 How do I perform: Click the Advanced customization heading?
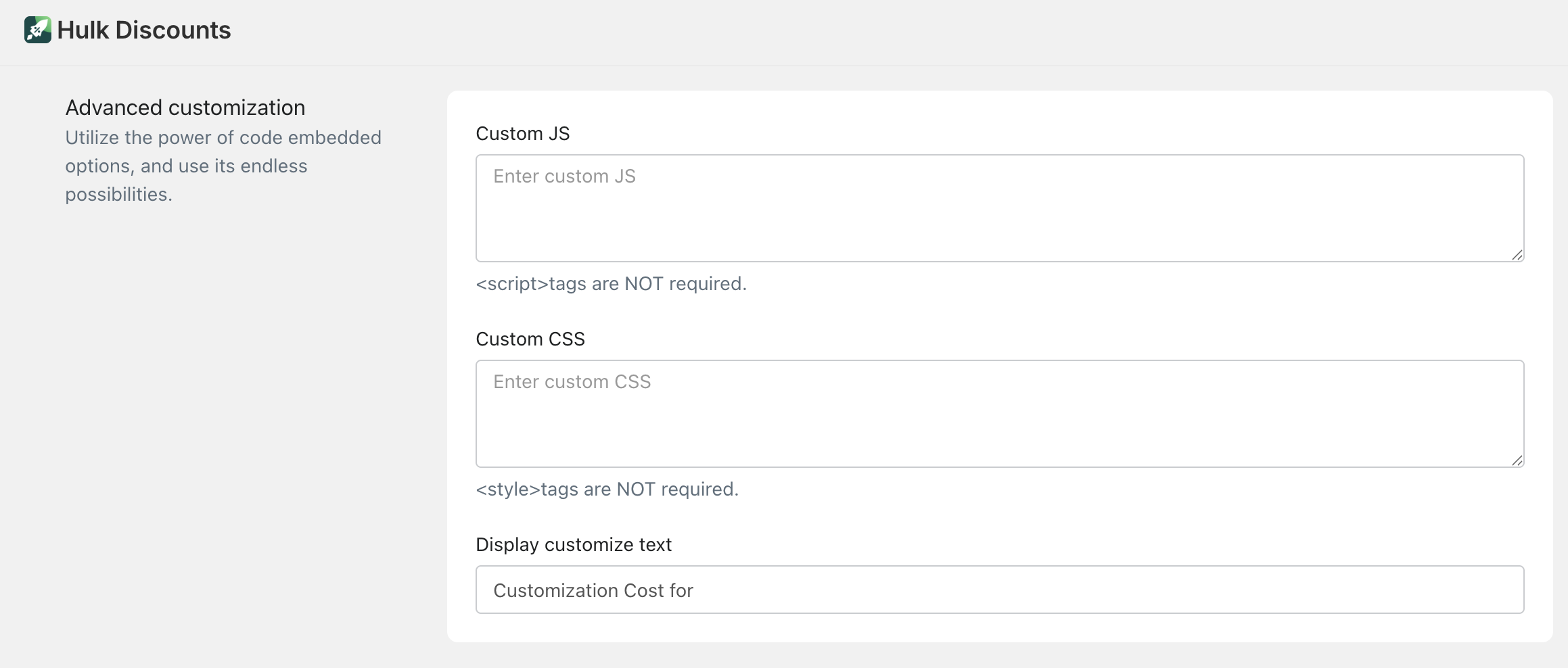pos(185,108)
